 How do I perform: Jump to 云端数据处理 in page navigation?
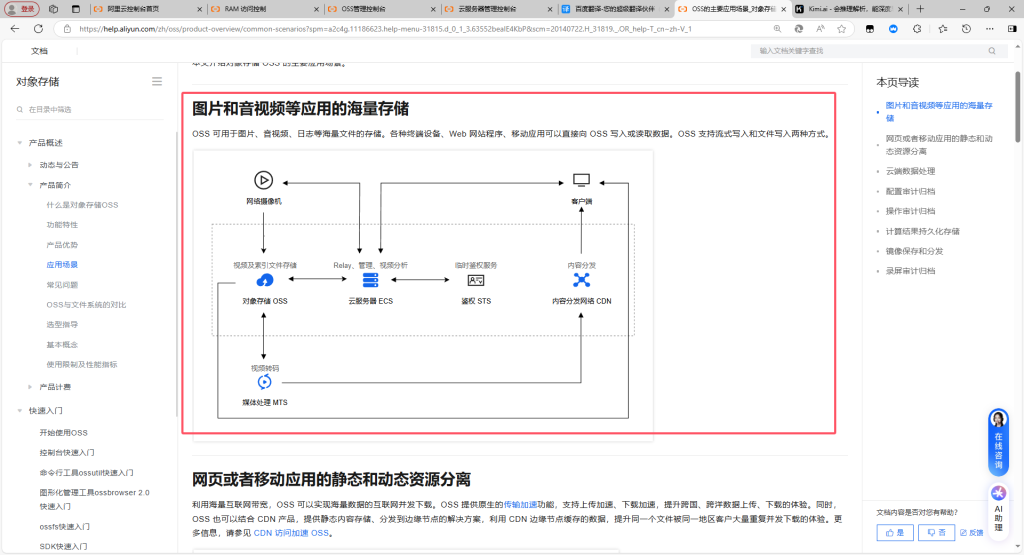tap(909, 171)
